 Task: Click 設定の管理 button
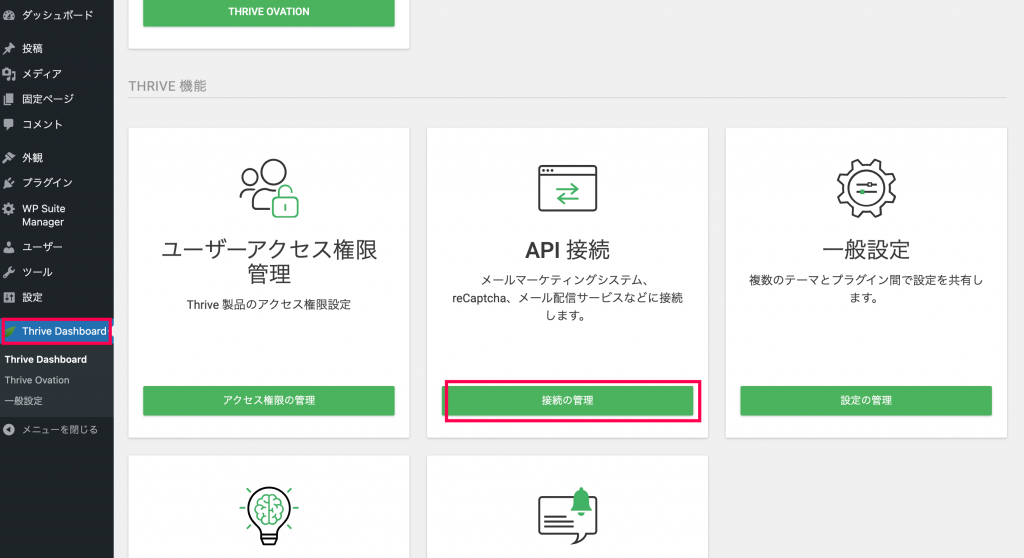click(x=866, y=401)
